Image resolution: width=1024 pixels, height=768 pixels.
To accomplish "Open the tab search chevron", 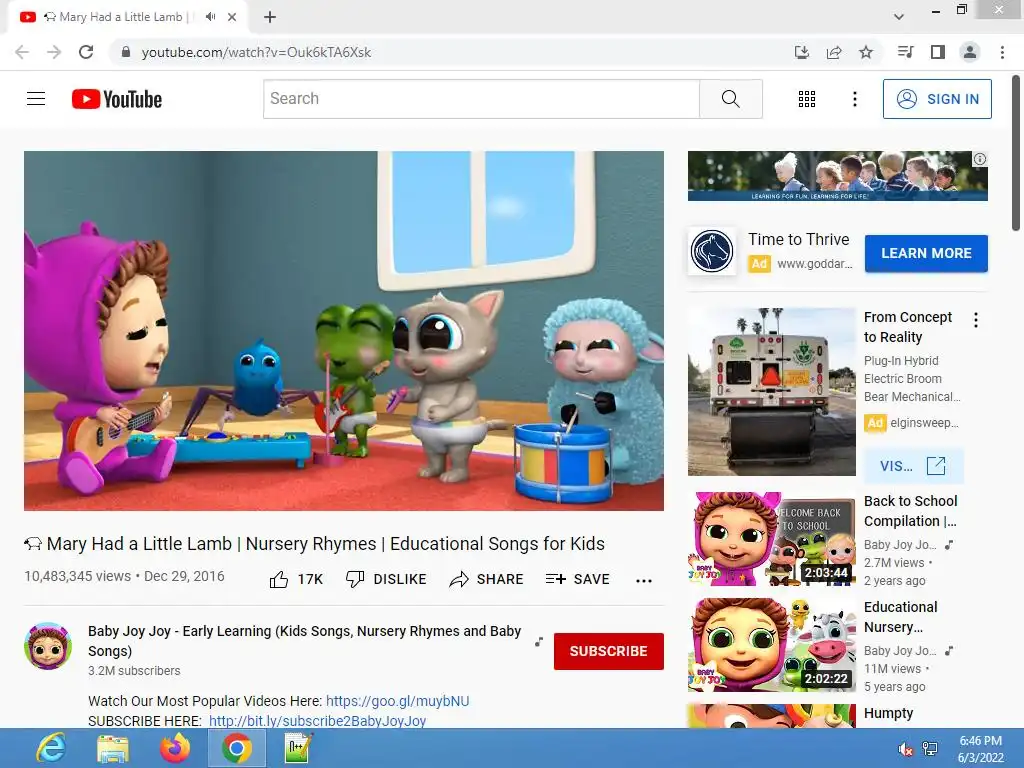I will (x=899, y=17).
